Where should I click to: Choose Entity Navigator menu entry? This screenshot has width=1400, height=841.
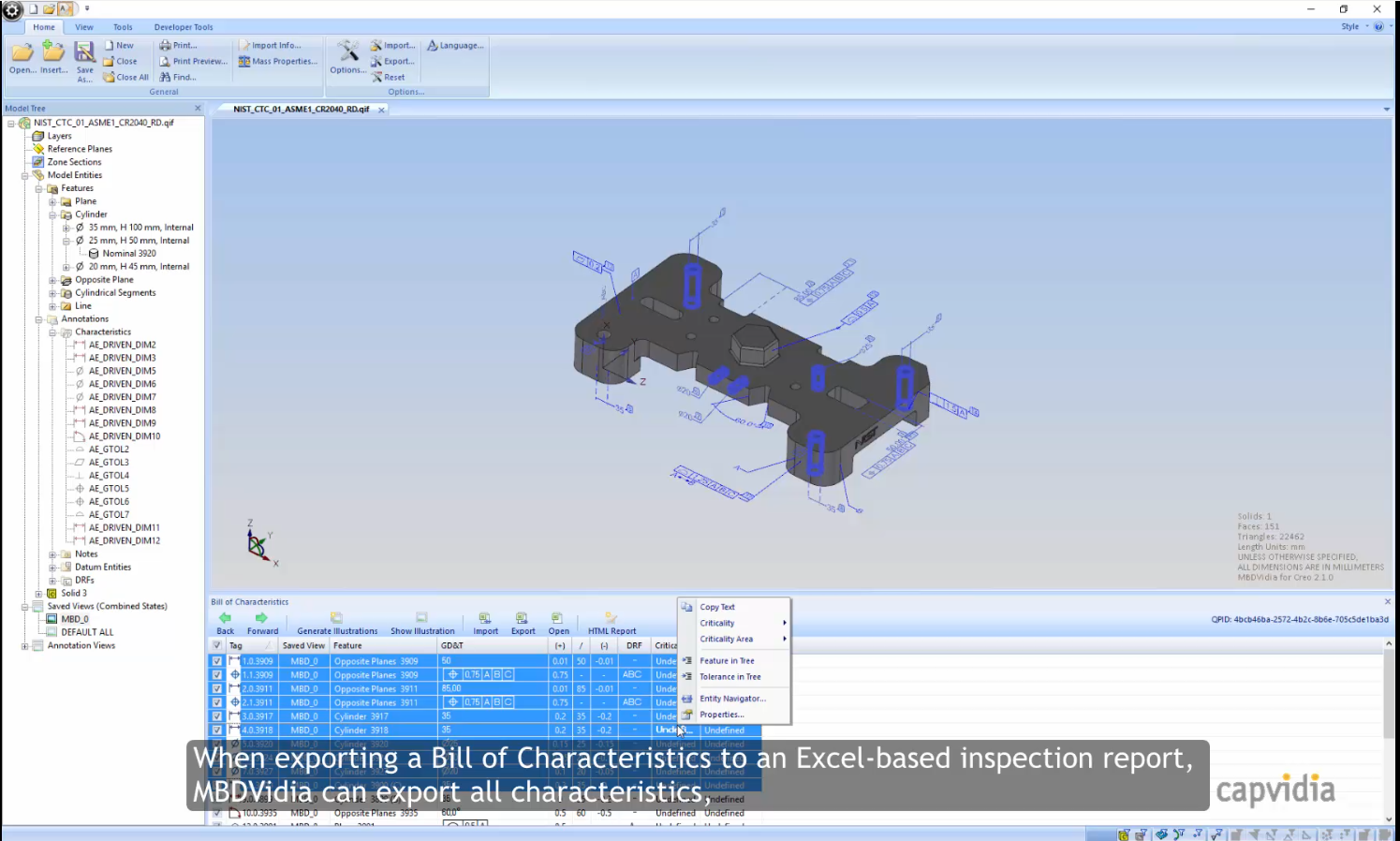tap(734, 699)
